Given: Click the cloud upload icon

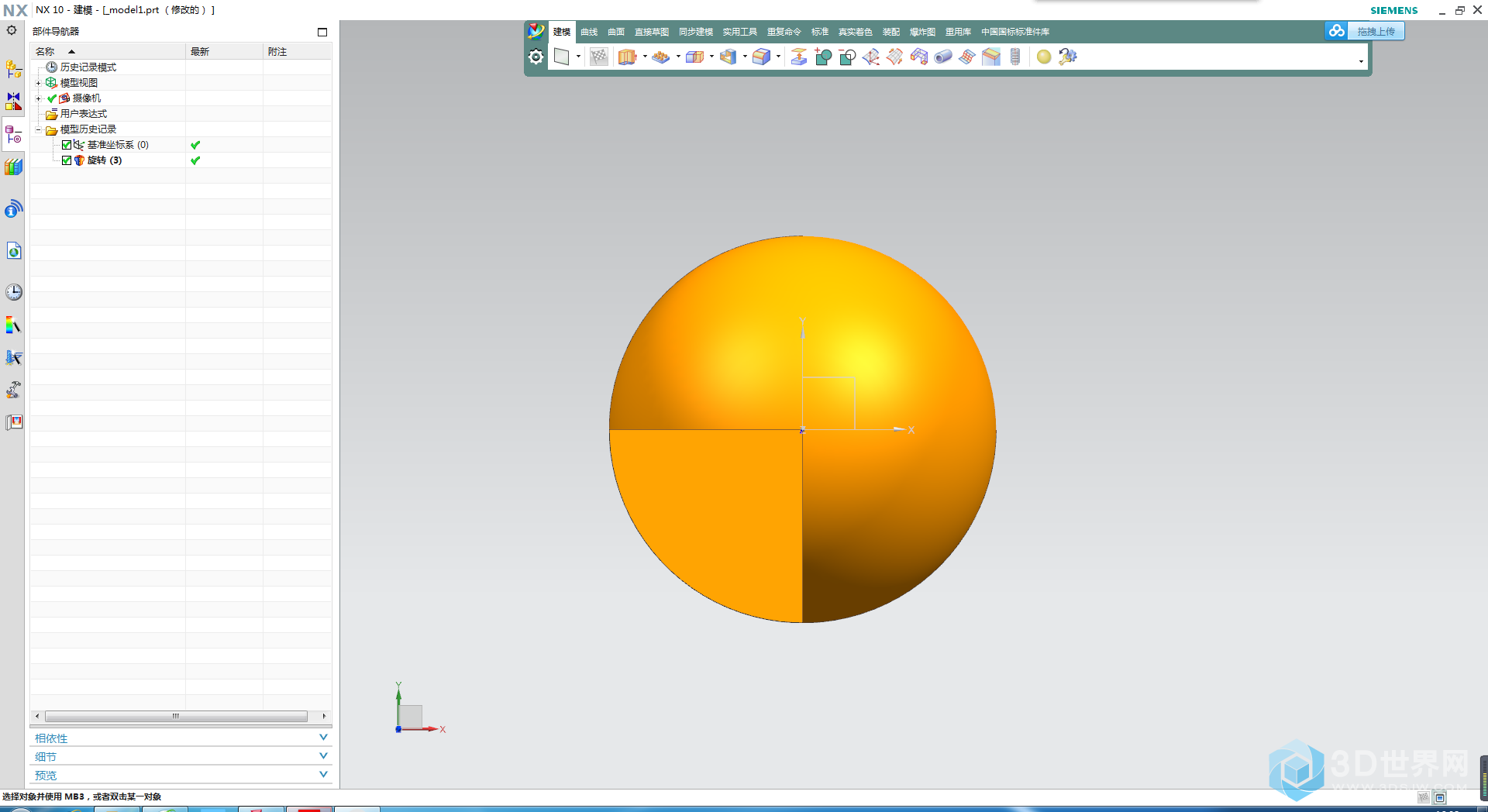Looking at the screenshot, I should pyautogui.click(x=1336, y=31).
